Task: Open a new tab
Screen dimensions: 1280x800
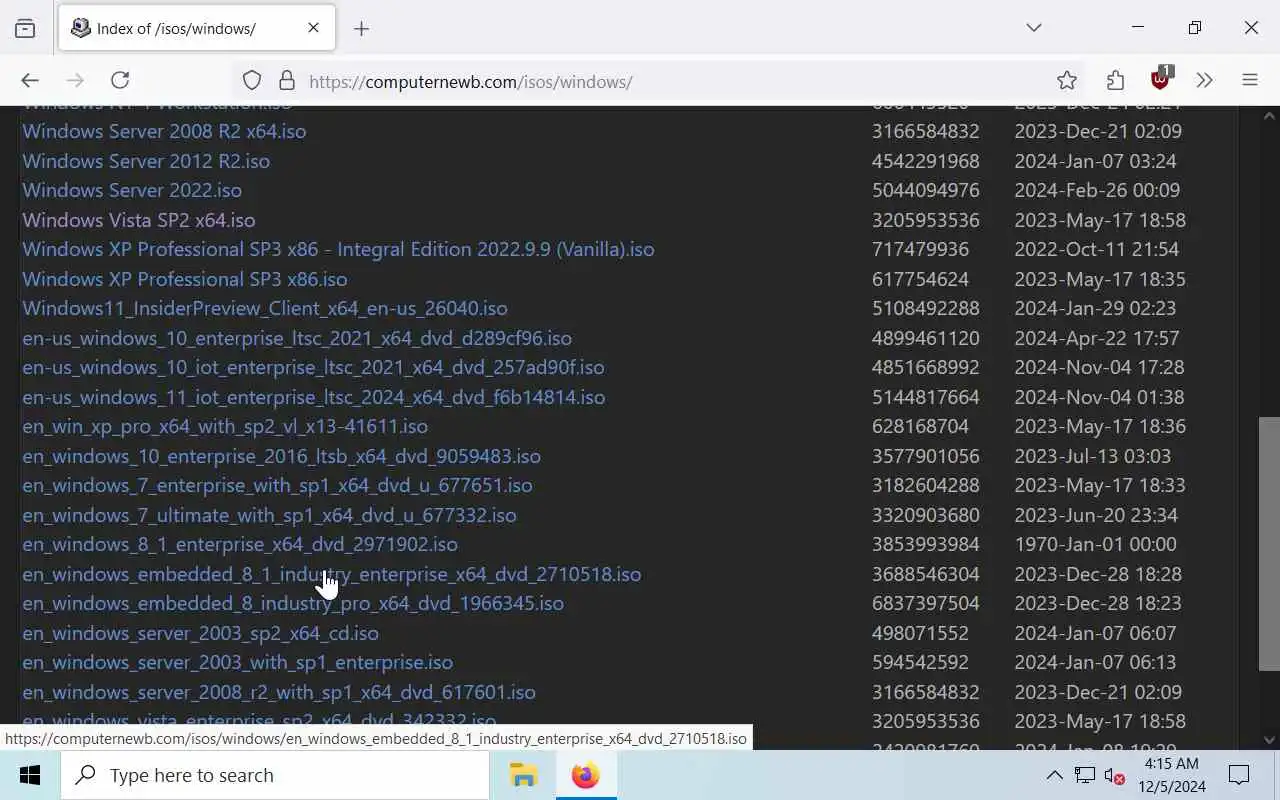Action: (362, 29)
